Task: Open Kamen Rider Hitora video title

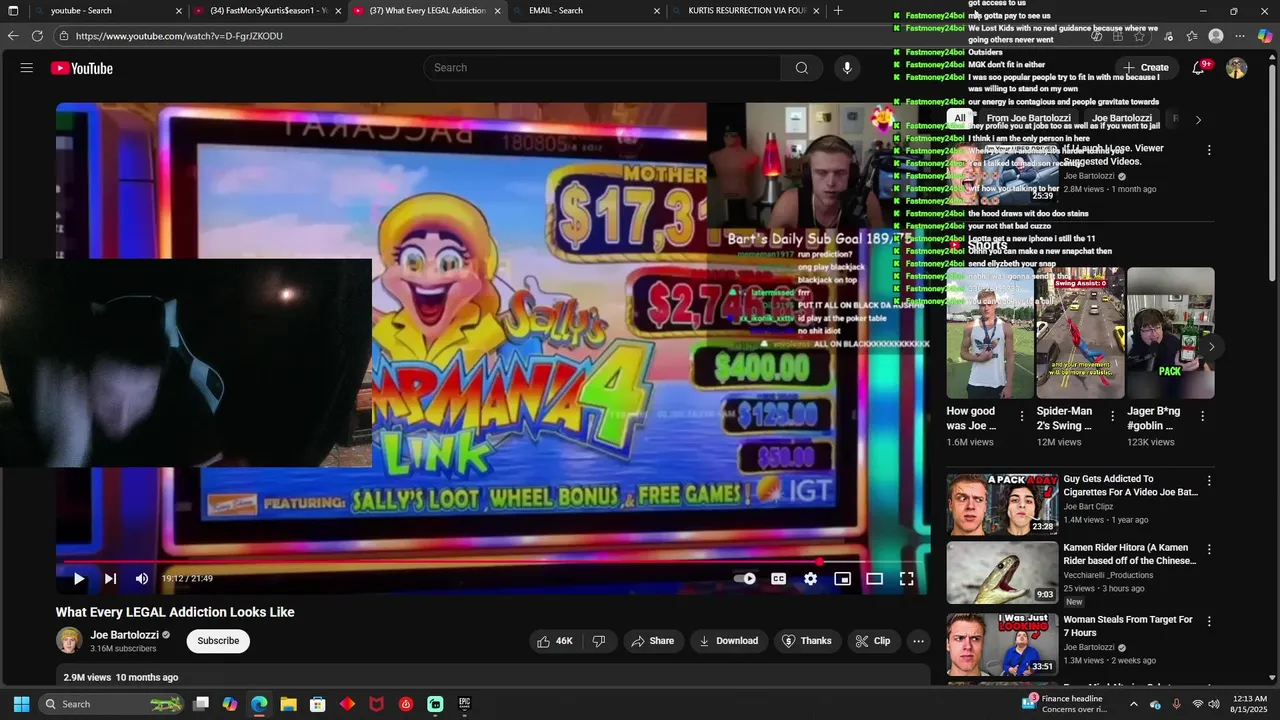Action: (x=1130, y=554)
